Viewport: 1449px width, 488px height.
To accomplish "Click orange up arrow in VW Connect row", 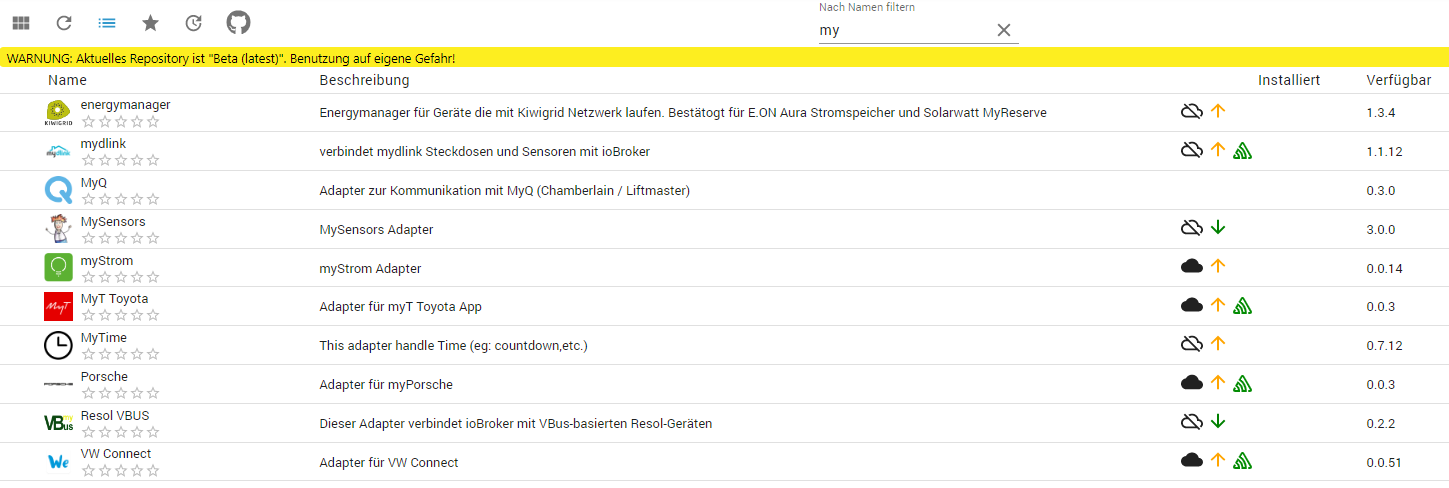I will coord(1217,460).
